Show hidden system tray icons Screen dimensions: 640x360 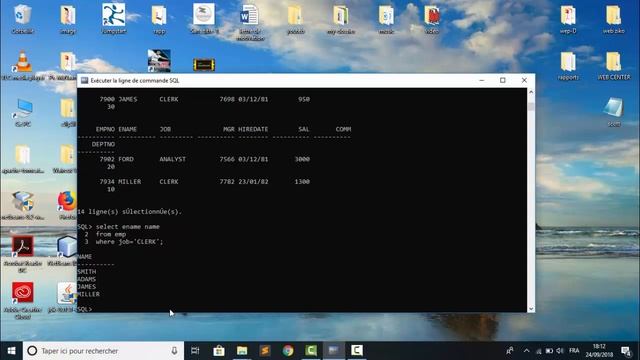[x=527, y=351]
